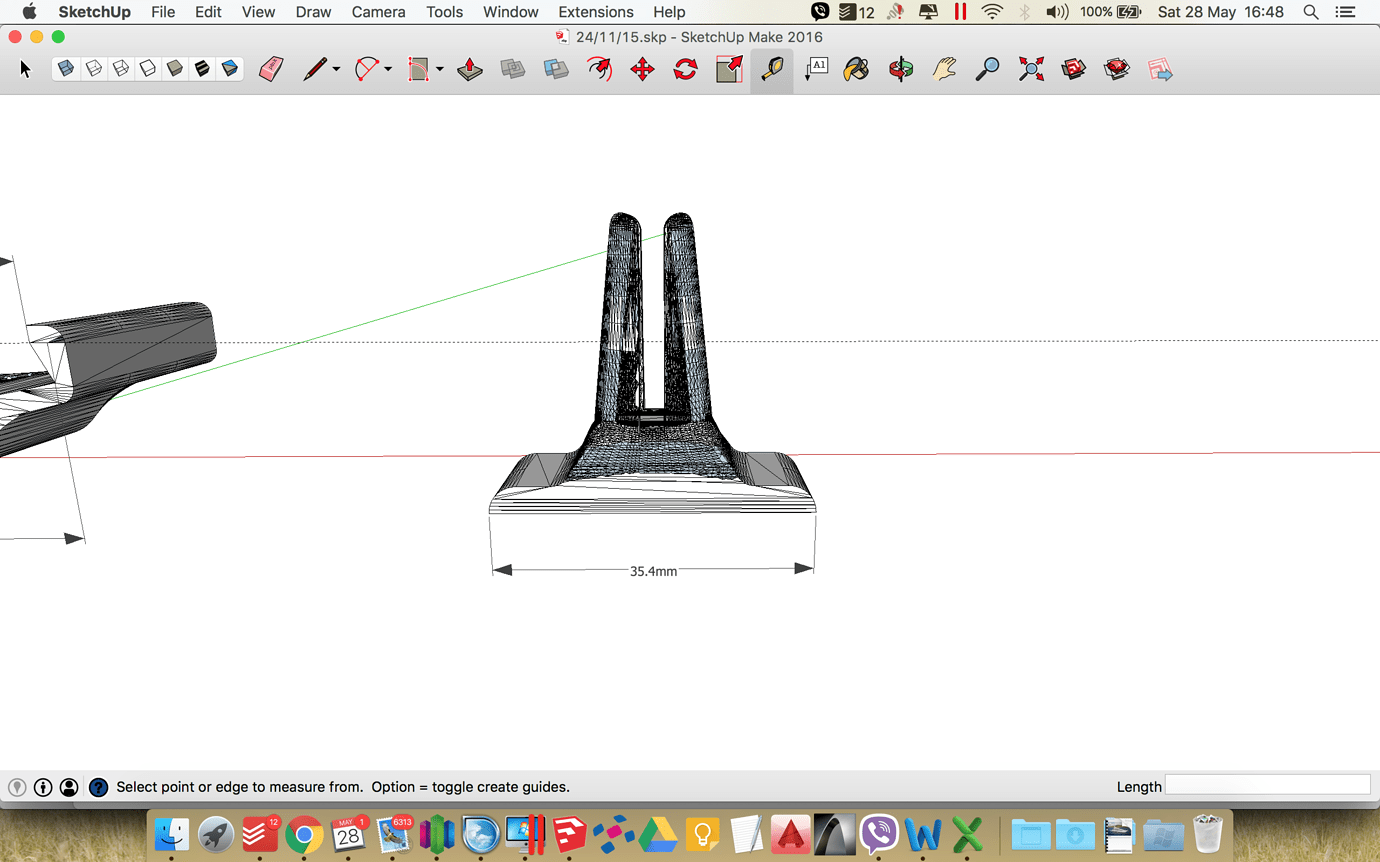The width and height of the screenshot is (1380, 862).
Task: Select the Orbit tool
Action: 900,69
